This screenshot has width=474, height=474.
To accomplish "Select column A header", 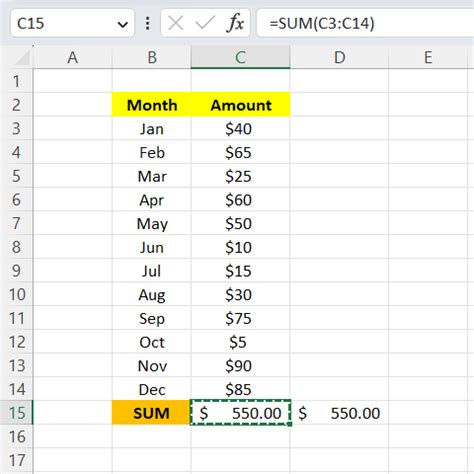I will pos(73,57).
